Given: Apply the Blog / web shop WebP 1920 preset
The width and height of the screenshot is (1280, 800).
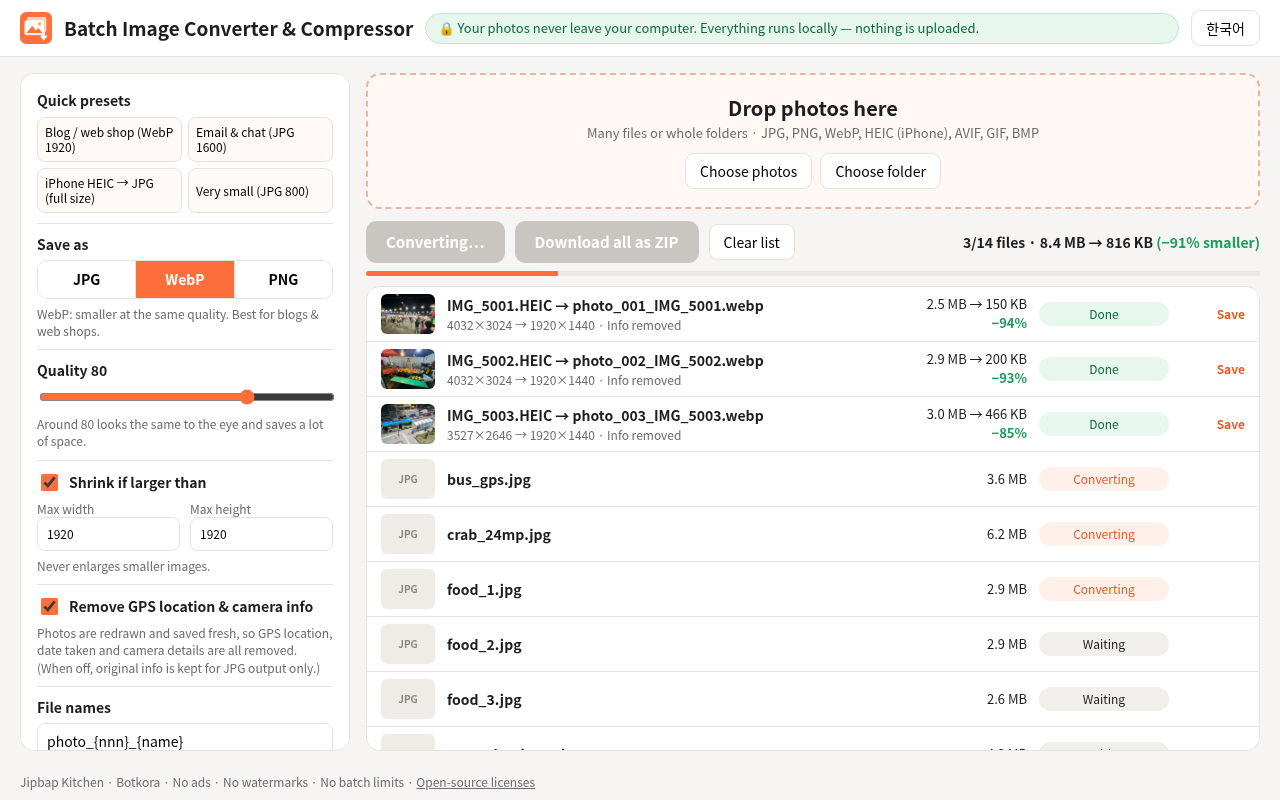Looking at the screenshot, I should tap(110, 139).
